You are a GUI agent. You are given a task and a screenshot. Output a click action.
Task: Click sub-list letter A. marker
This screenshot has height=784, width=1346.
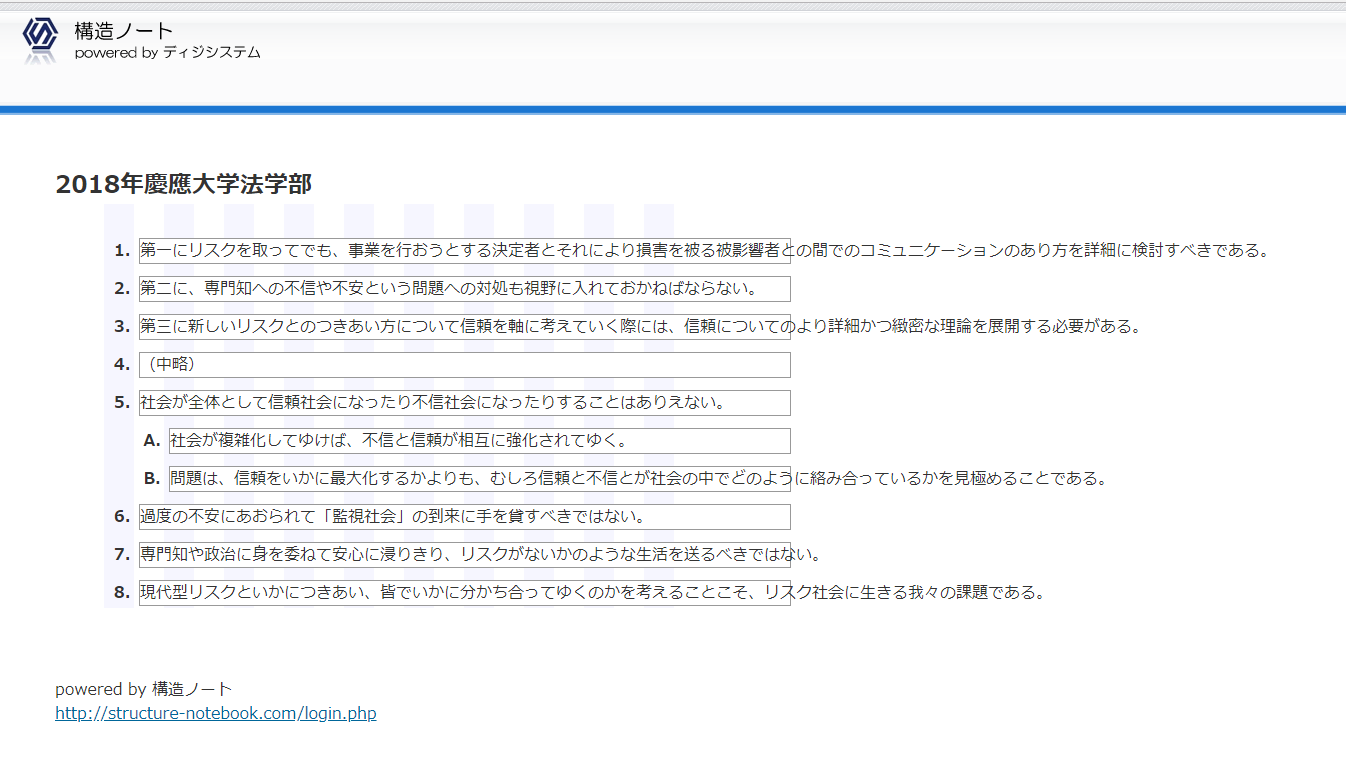click(x=152, y=441)
